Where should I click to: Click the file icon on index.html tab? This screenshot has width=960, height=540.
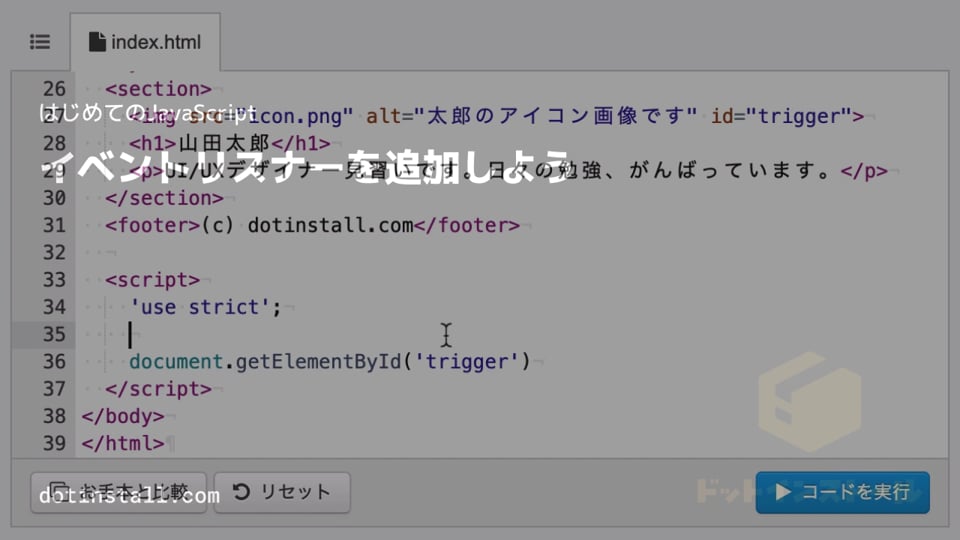pyautogui.click(x=97, y=42)
